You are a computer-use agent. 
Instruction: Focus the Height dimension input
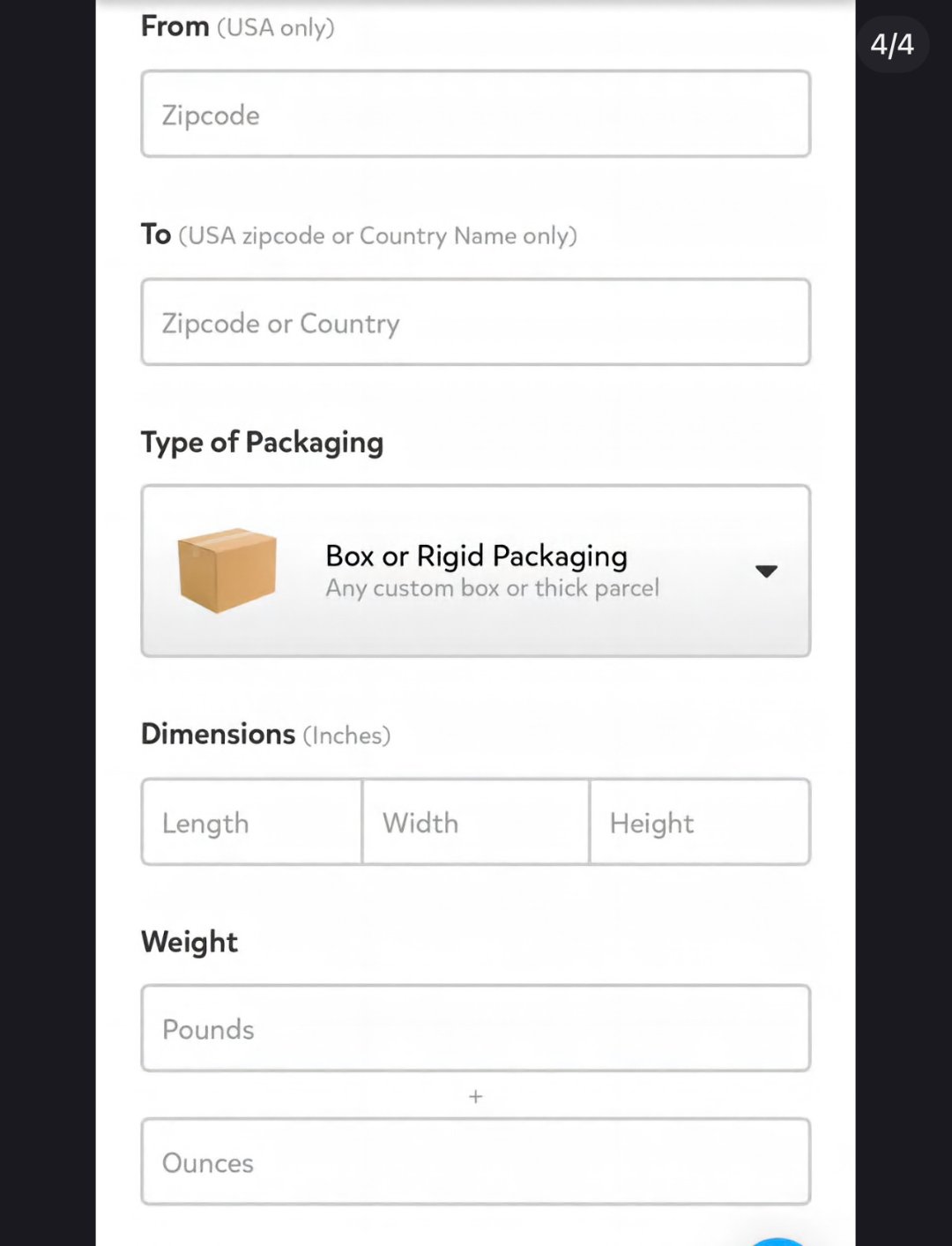click(x=699, y=823)
